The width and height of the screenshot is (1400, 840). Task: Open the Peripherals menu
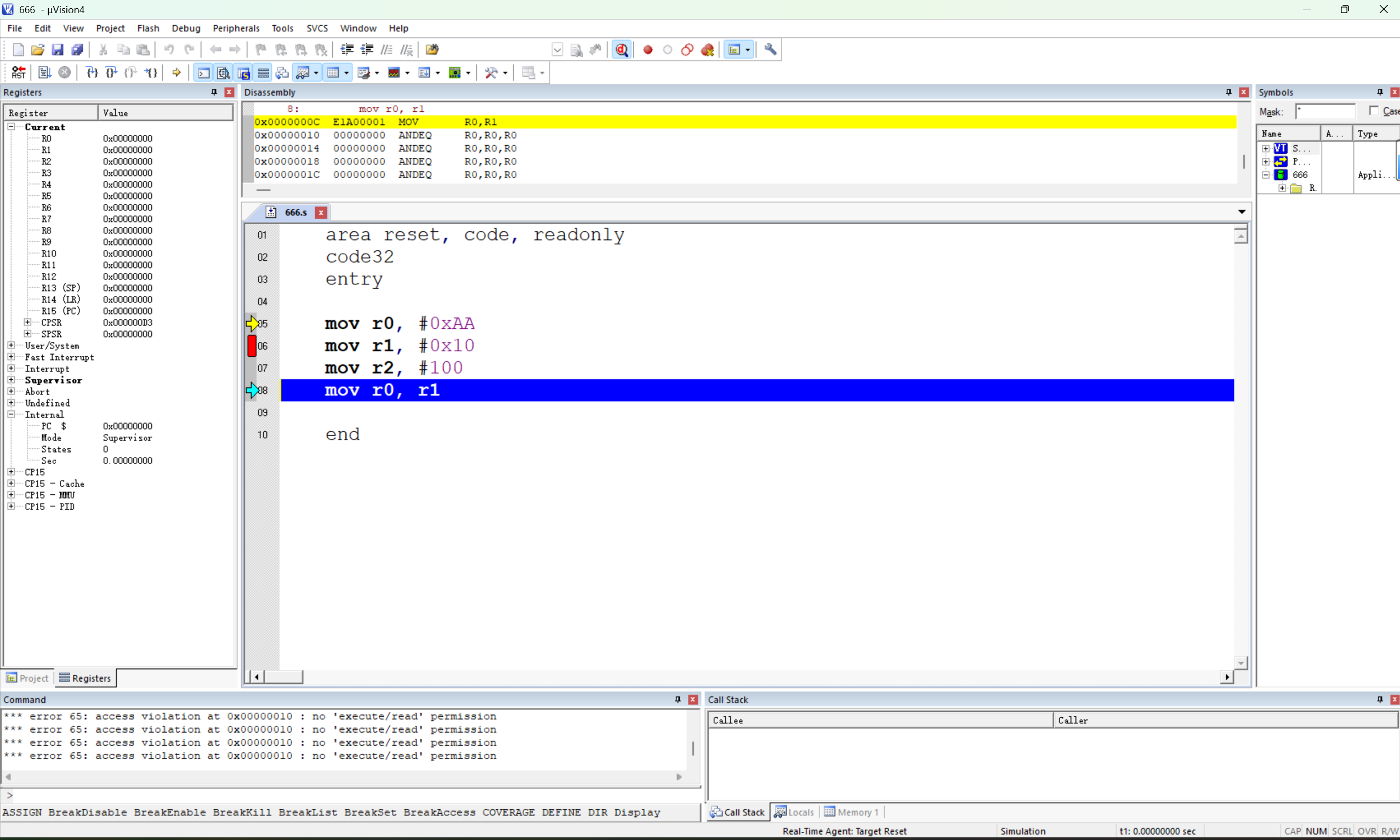(x=236, y=28)
